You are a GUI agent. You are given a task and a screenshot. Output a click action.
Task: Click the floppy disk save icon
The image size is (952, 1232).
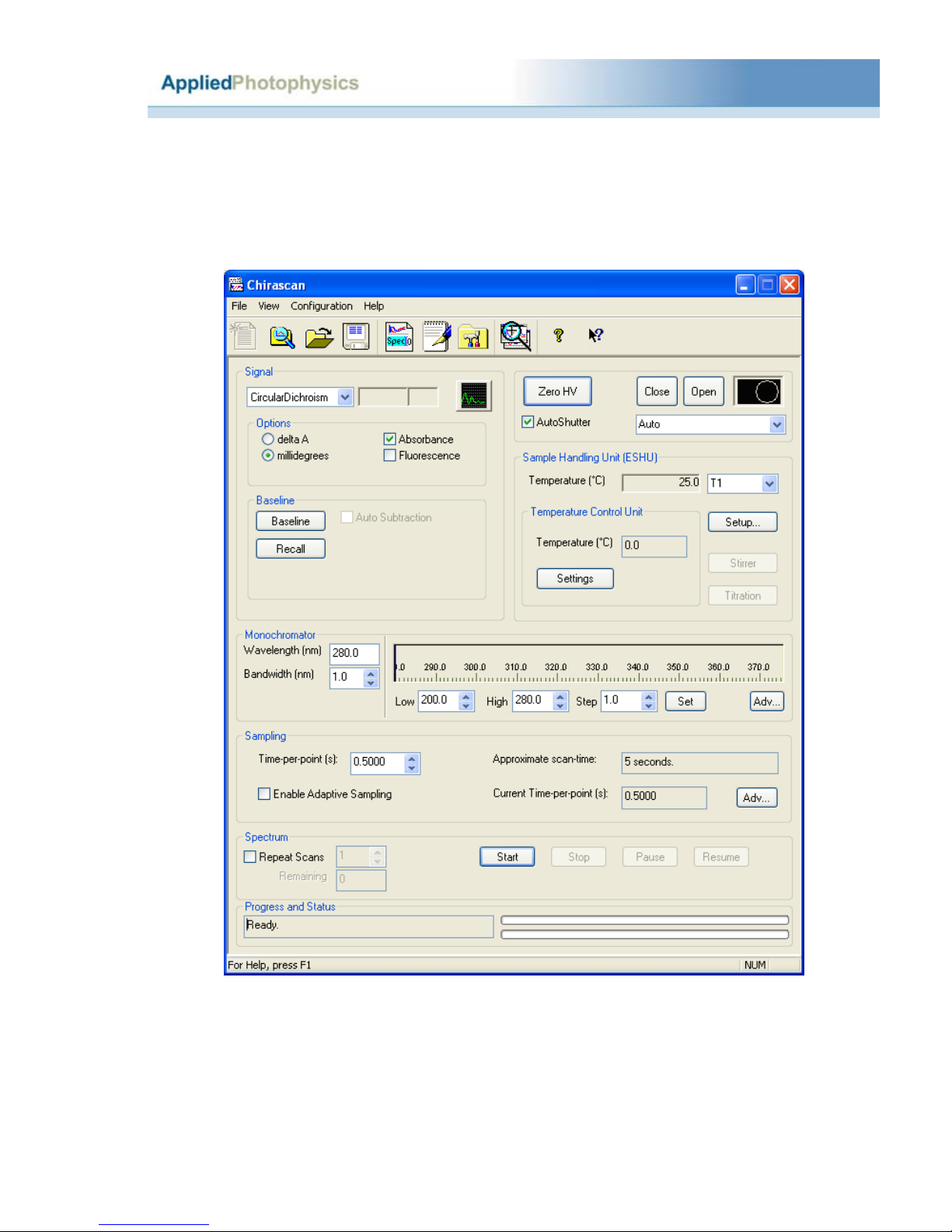click(x=356, y=337)
